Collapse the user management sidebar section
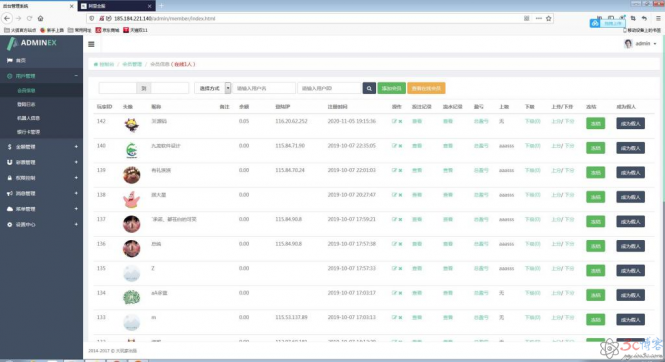665x362 pixels. click(x=42, y=76)
